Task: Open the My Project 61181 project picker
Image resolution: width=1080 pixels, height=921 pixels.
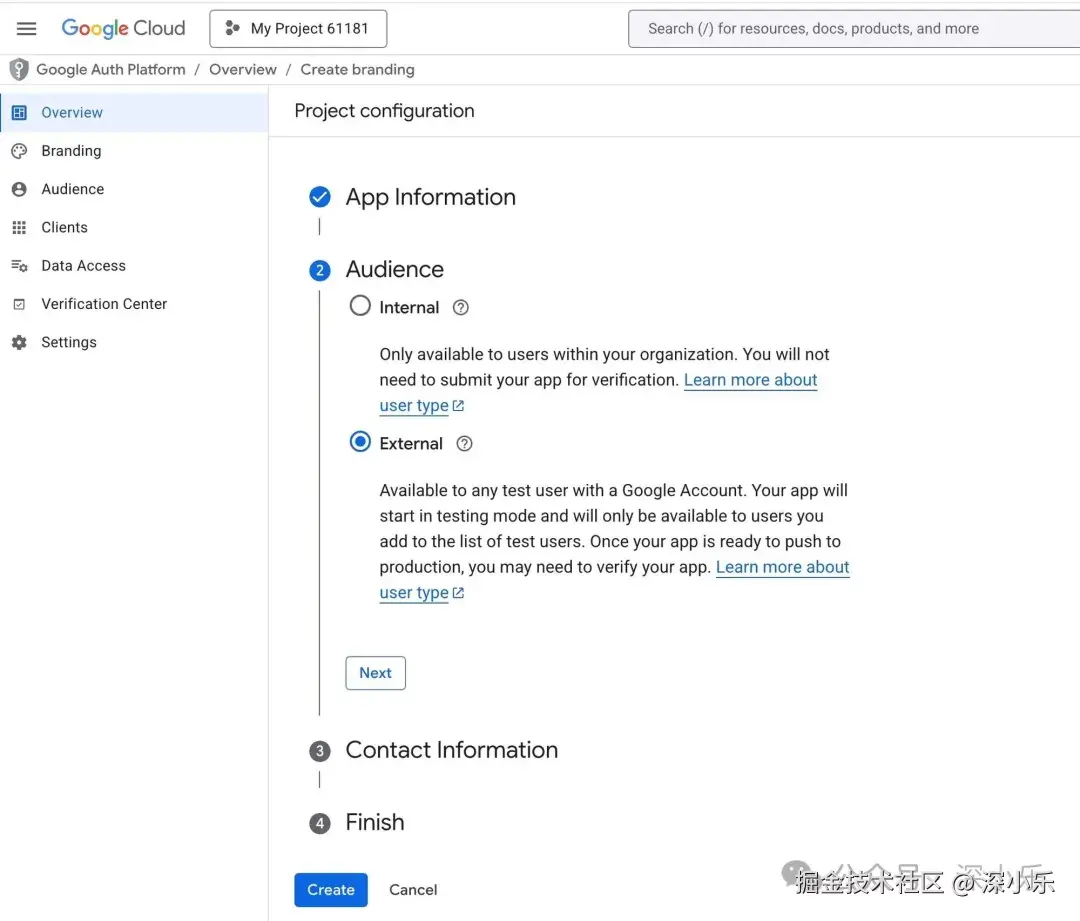Action: [298, 29]
